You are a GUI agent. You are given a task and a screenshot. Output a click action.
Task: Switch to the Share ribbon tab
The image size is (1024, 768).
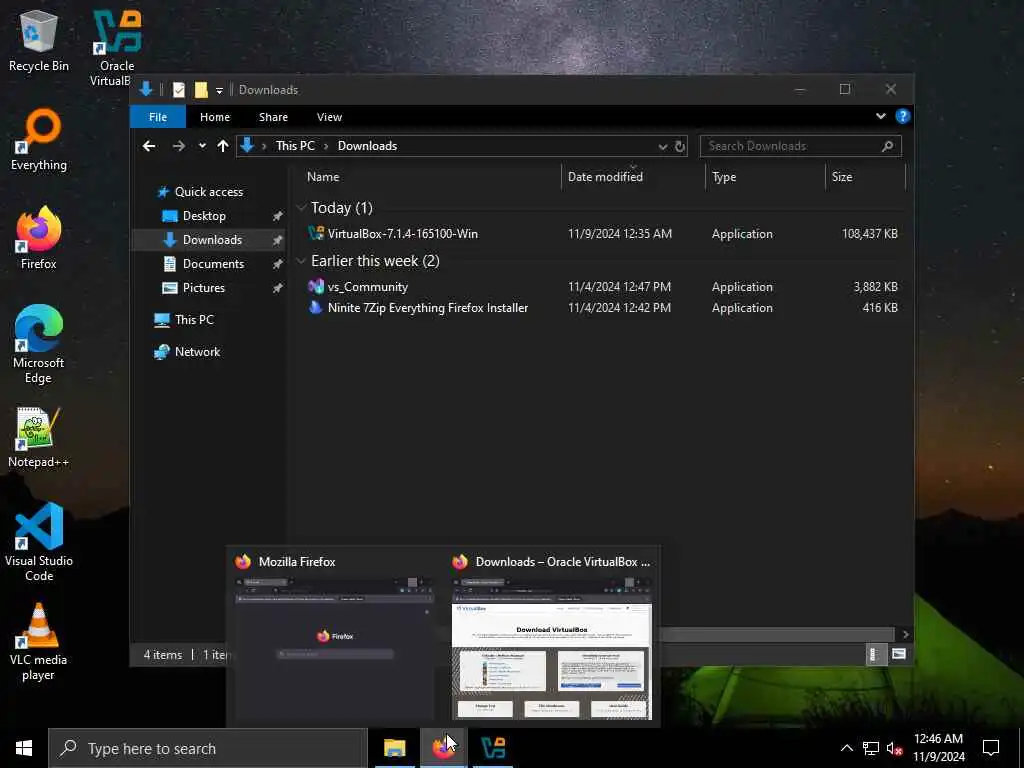coord(273,117)
